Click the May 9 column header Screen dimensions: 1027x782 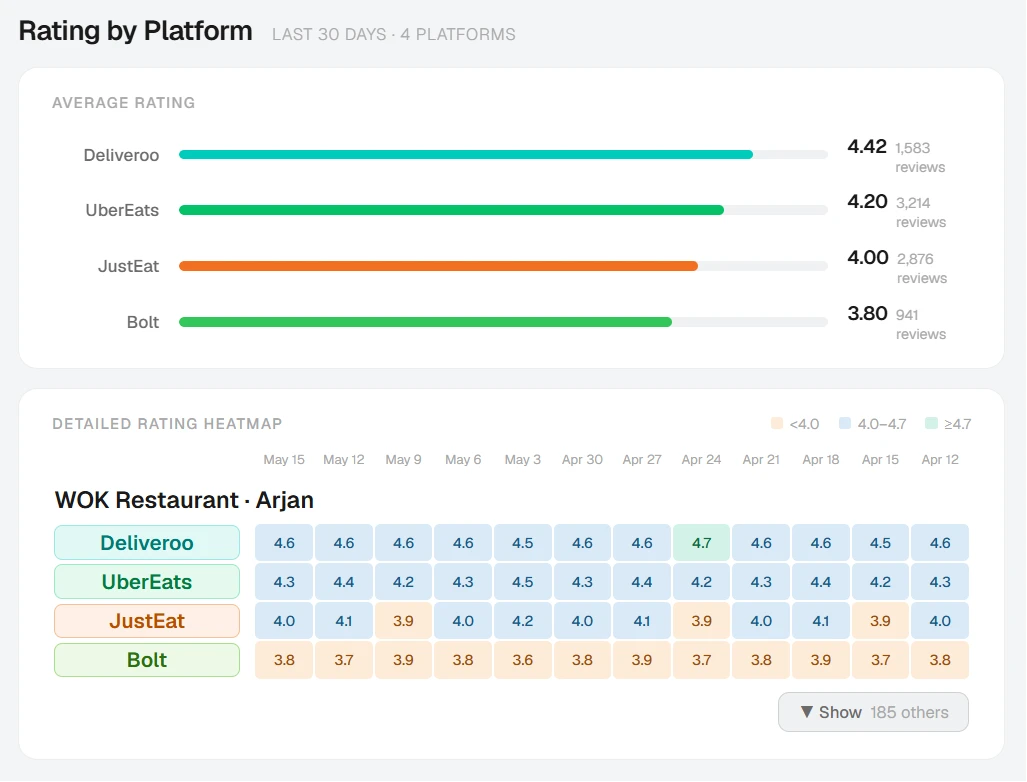point(403,459)
